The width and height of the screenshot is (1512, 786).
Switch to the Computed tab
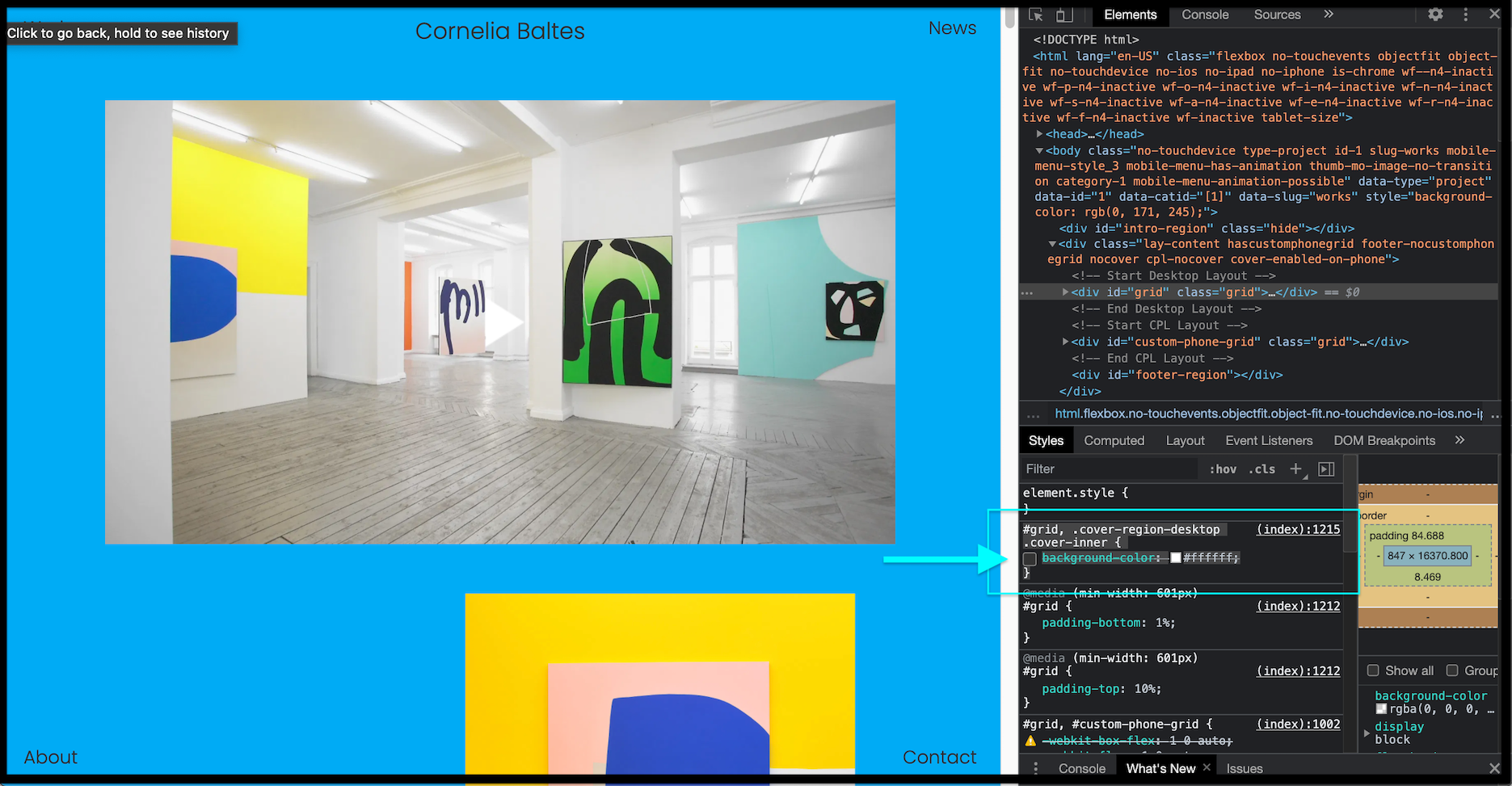(x=1114, y=440)
